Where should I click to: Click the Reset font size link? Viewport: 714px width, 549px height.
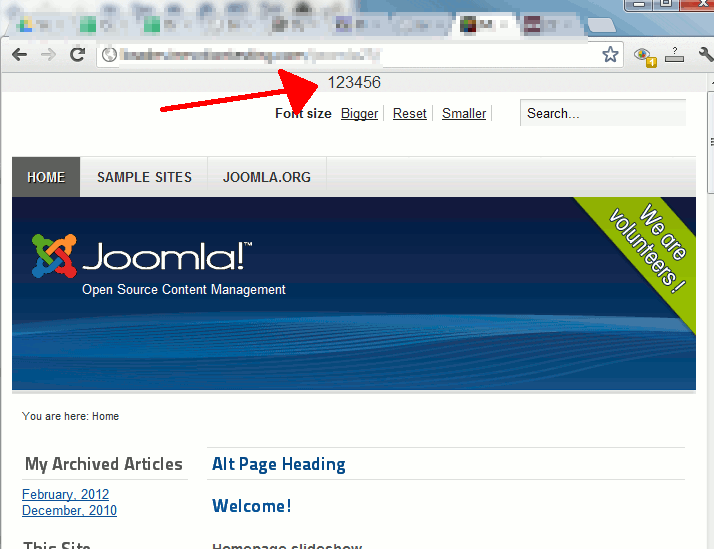pos(409,113)
